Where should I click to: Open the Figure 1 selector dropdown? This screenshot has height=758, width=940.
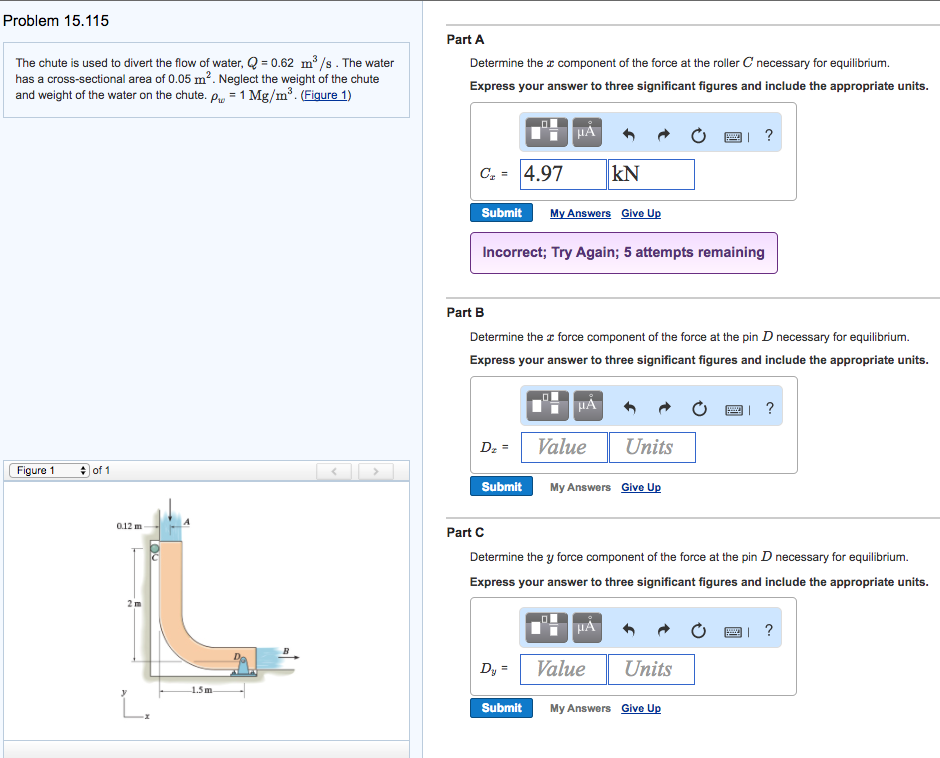48,470
